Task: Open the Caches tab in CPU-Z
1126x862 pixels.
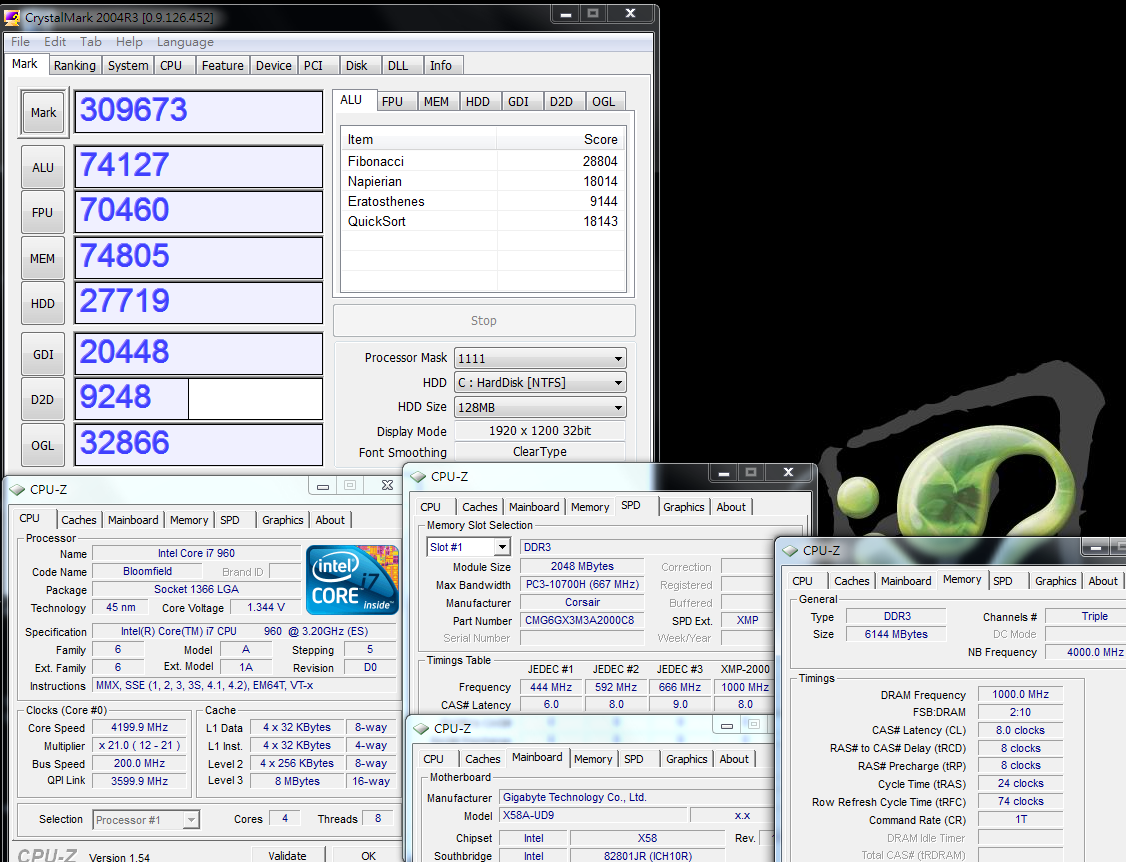Action: (79, 520)
